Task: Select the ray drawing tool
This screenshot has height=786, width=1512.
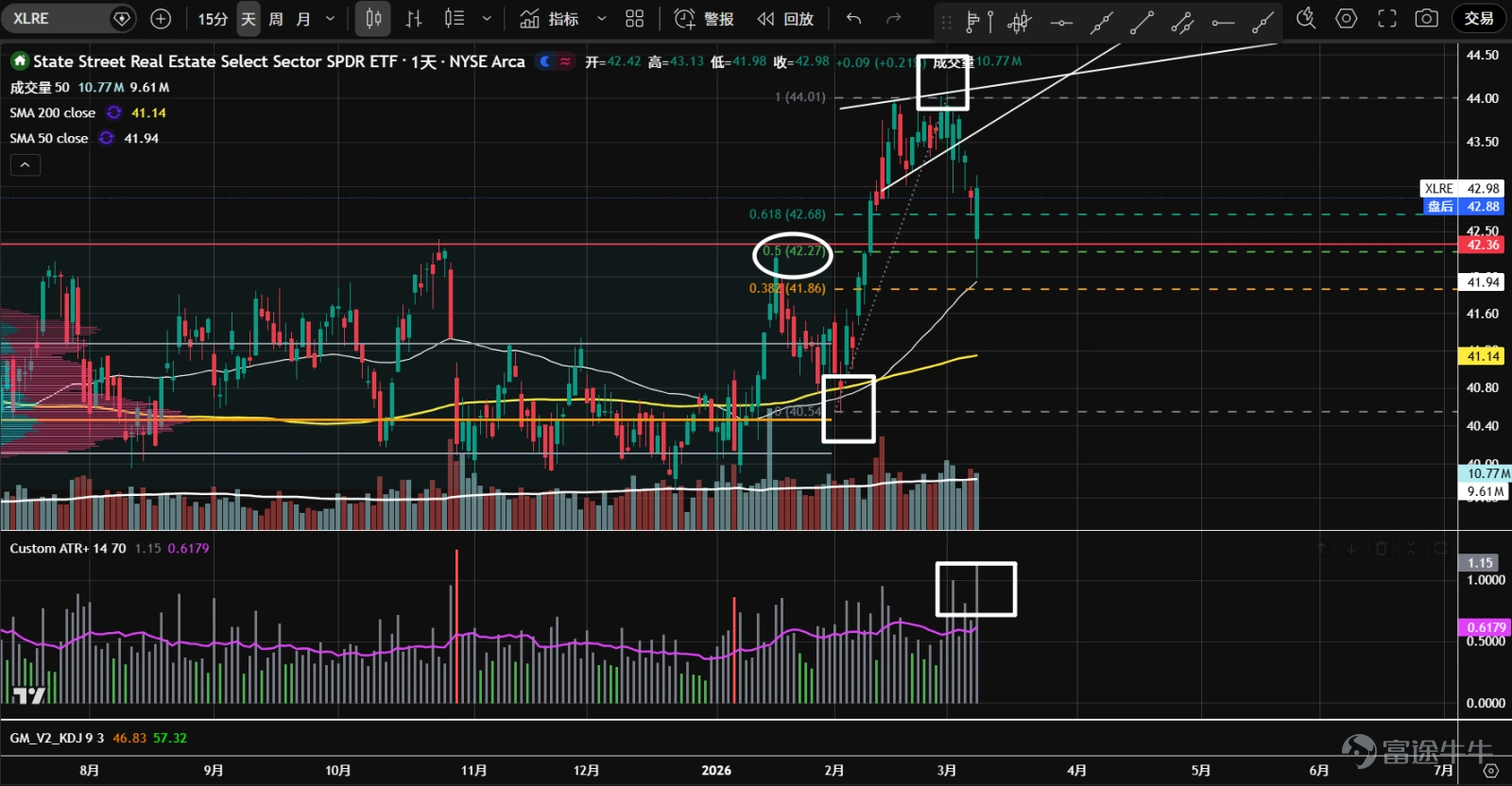Action: tap(1263, 22)
